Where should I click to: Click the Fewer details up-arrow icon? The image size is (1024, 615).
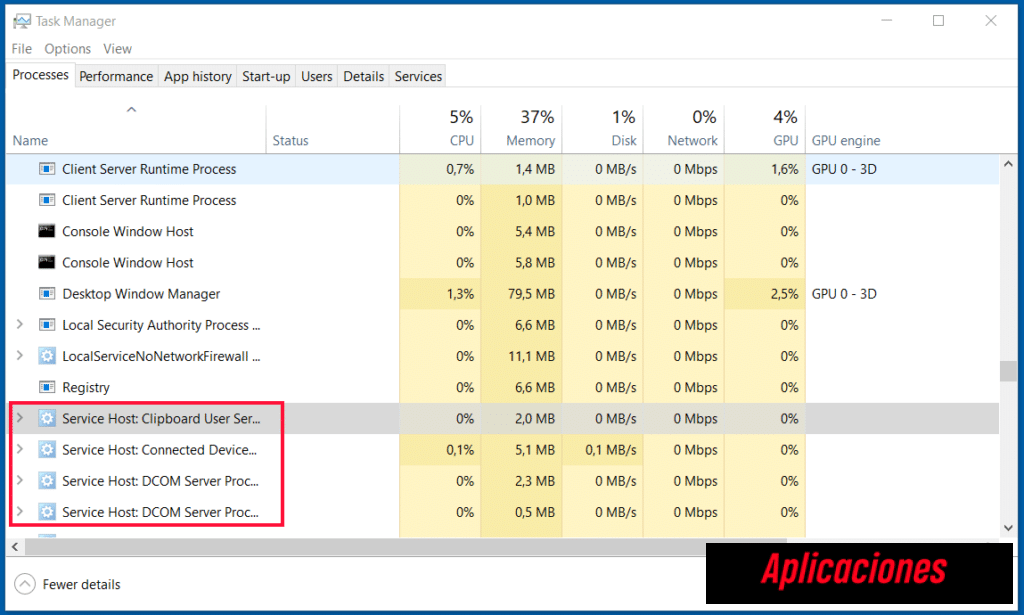[x=25, y=584]
